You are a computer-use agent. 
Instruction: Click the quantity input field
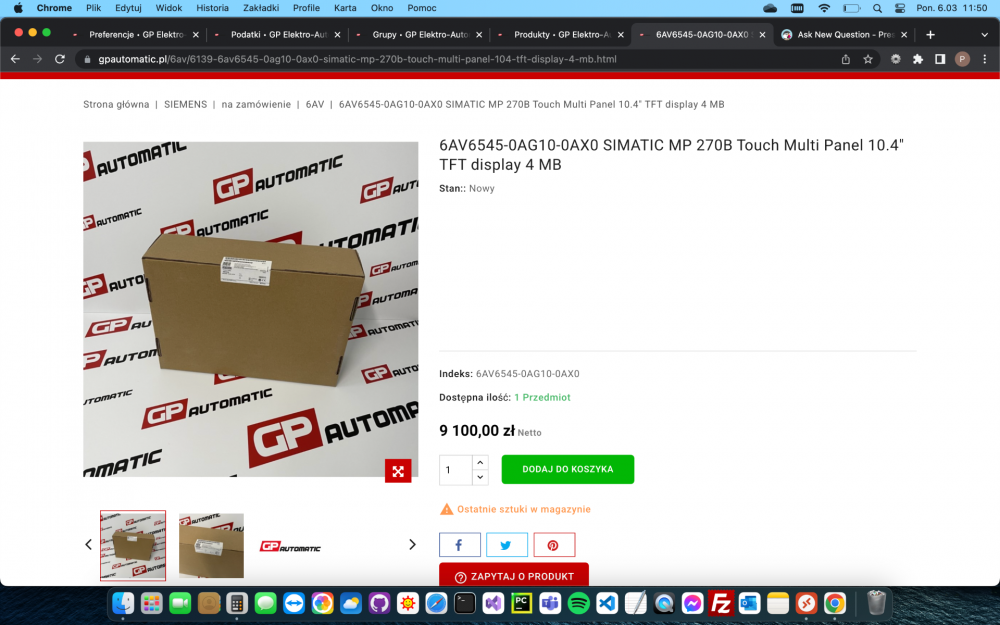pyautogui.click(x=455, y=470)
